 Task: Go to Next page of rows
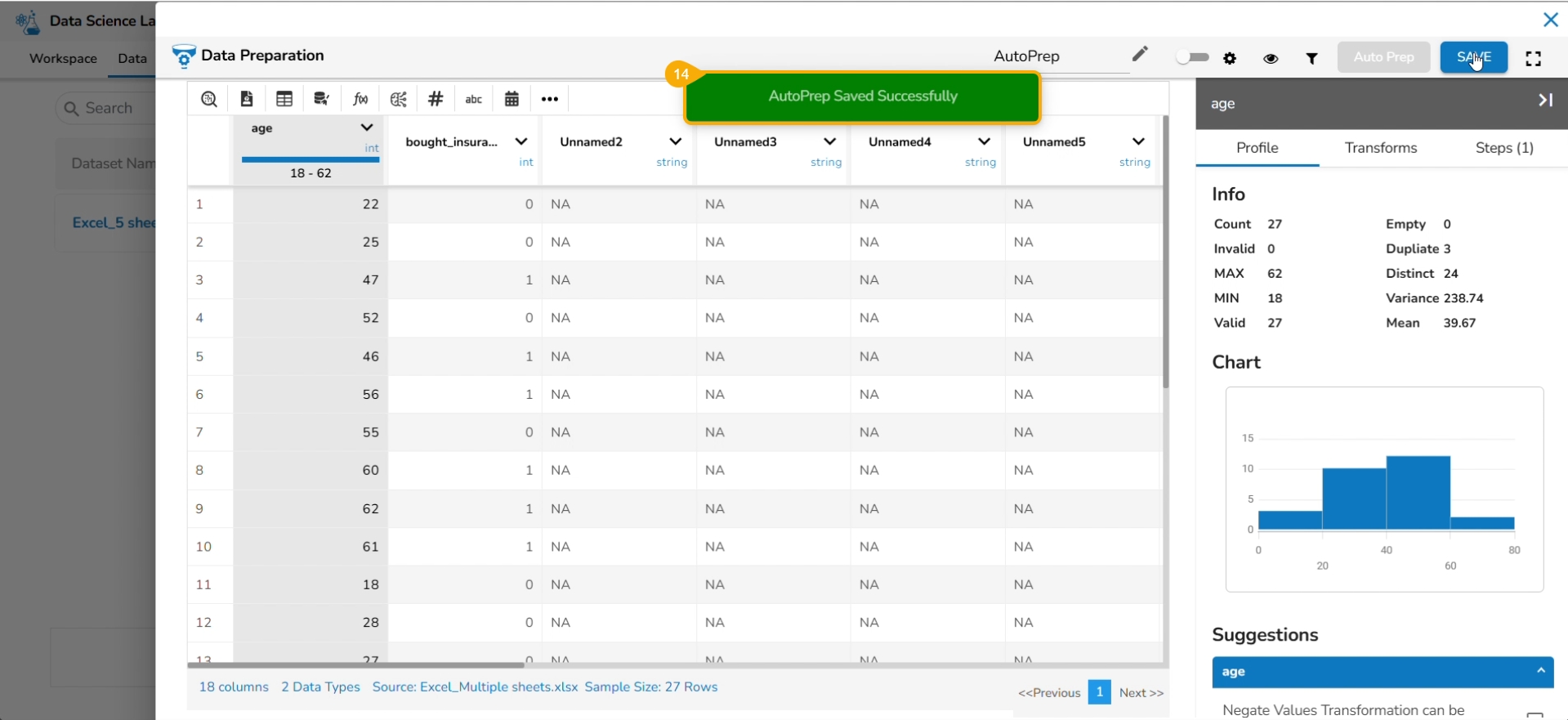1141,692
